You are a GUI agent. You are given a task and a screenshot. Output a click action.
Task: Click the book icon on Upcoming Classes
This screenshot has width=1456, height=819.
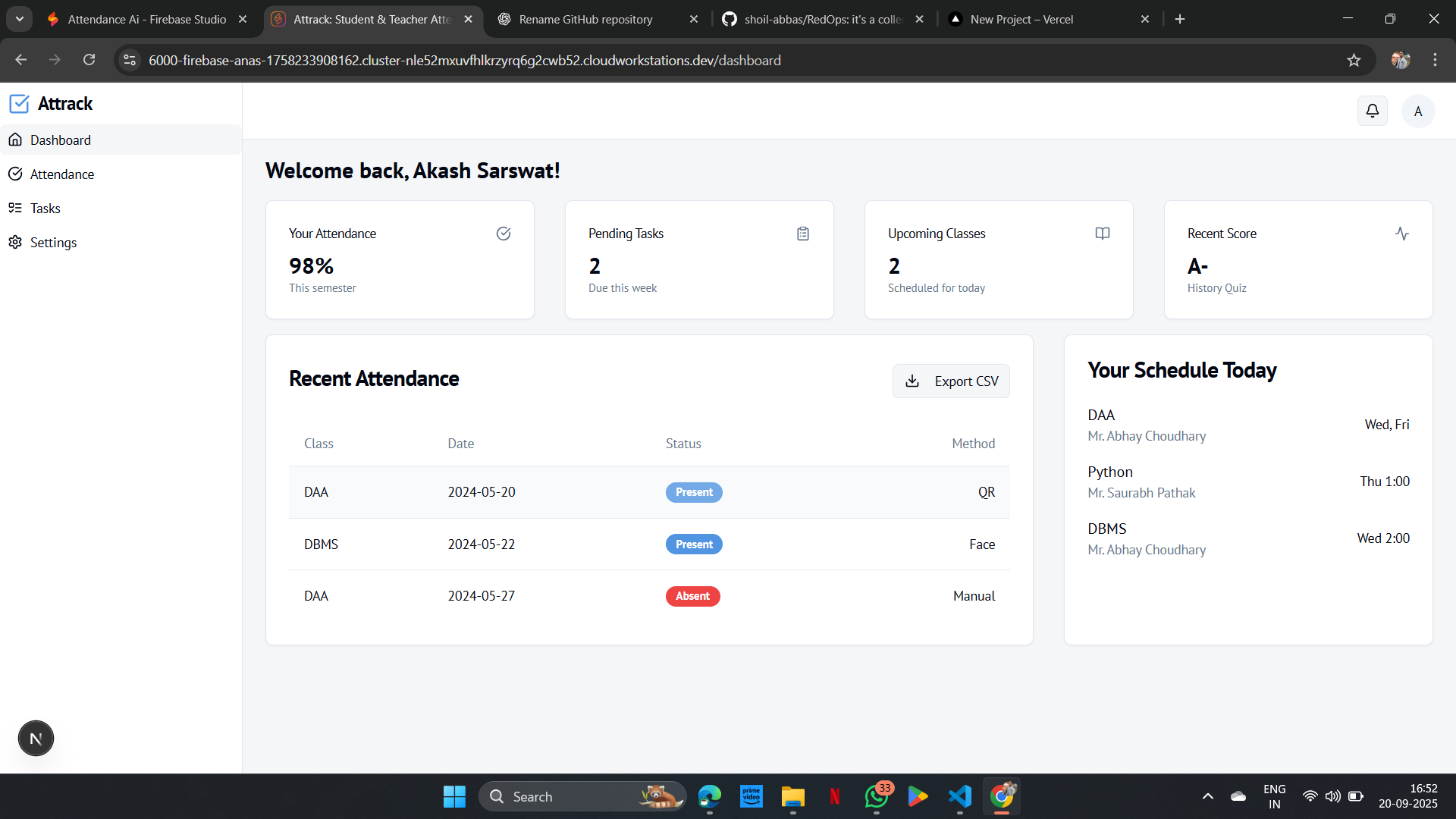click(1102, 233)
